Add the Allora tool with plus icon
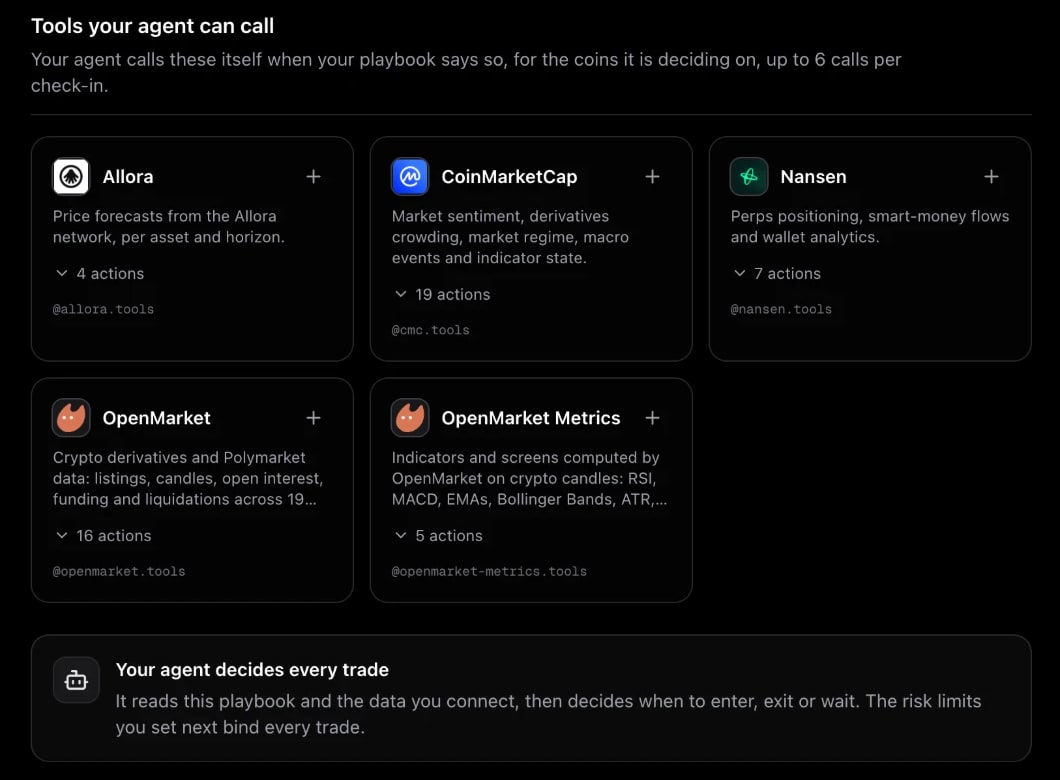 coord(313,176)
